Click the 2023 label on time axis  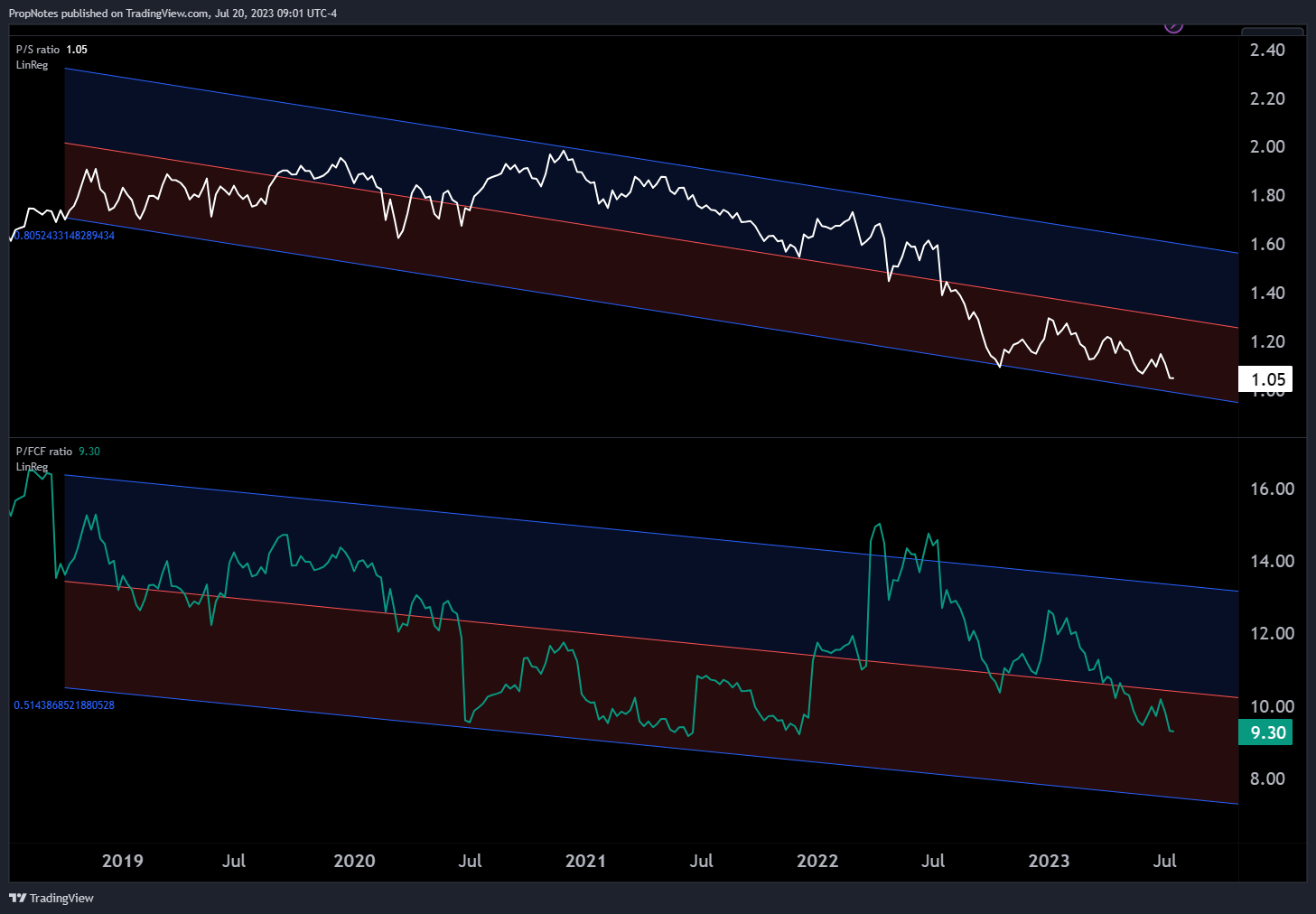pyautogui.click(x=1049, y=861)
